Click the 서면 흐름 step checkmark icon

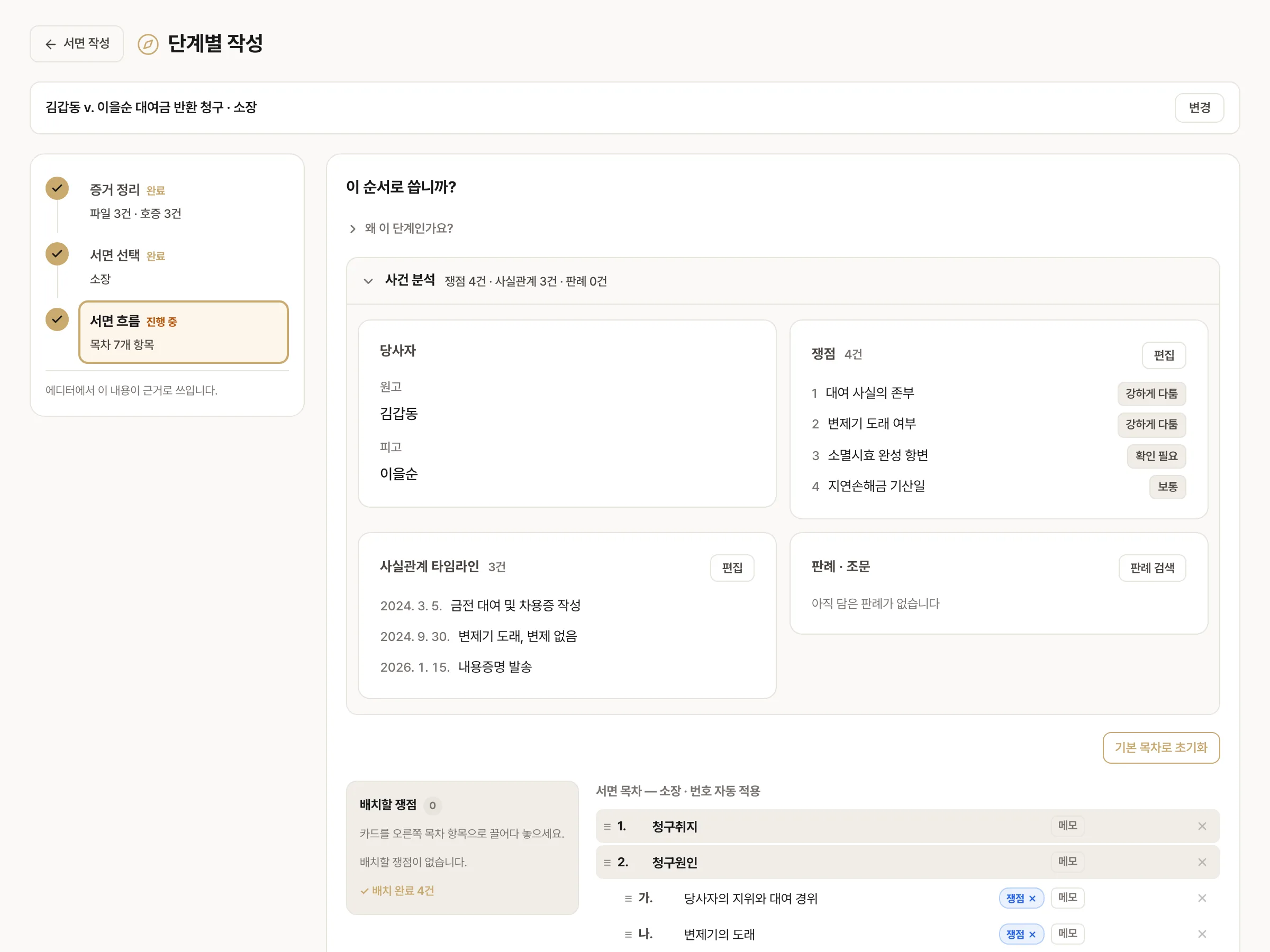pos(57,319)
